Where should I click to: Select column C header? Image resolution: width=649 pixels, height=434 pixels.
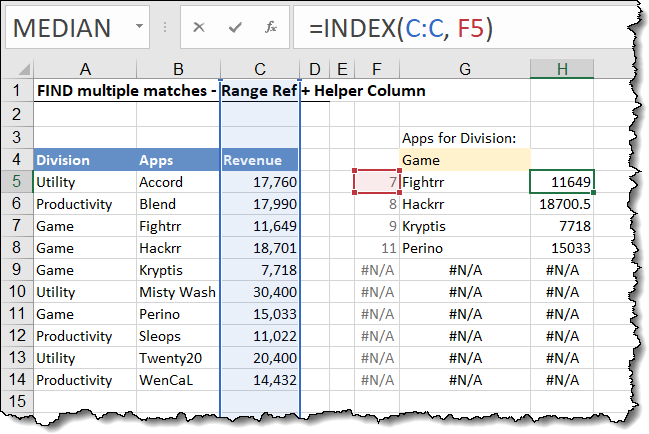(259, 68)
